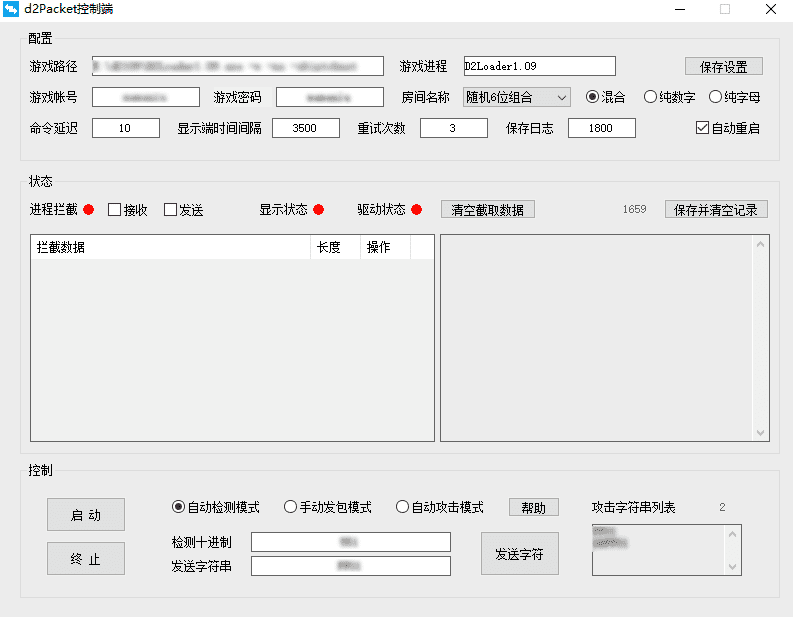The height and width of the screenshot is (617, 793).
Task: Choose 自动攻击模式 mode
Action: click(403, 507)
